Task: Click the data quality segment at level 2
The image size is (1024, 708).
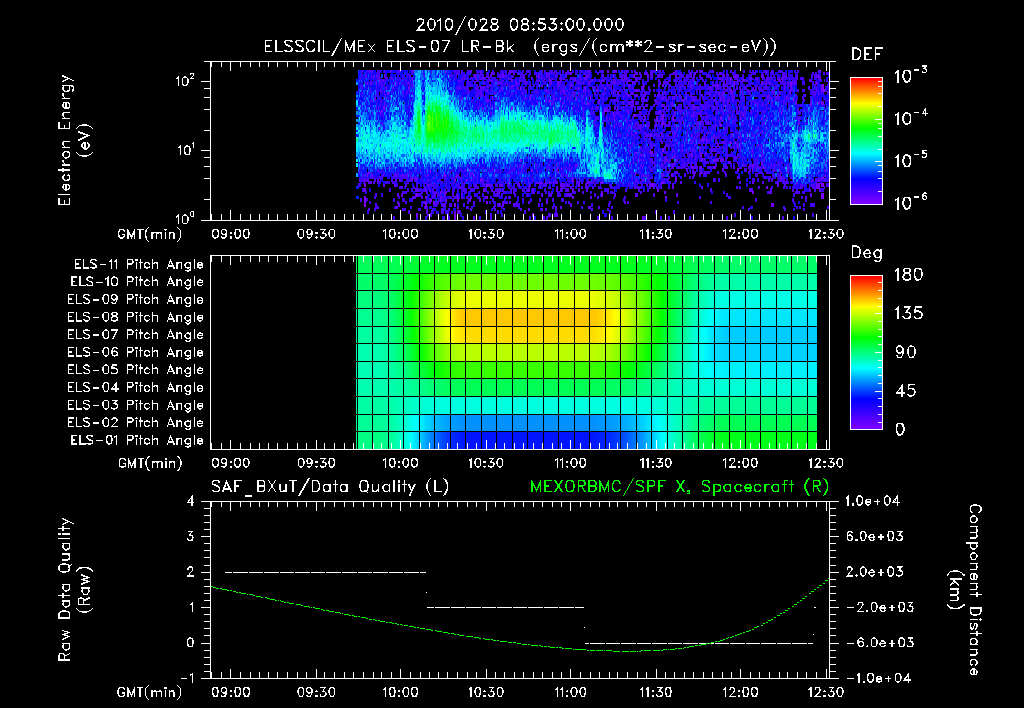Action: point(325,572)
